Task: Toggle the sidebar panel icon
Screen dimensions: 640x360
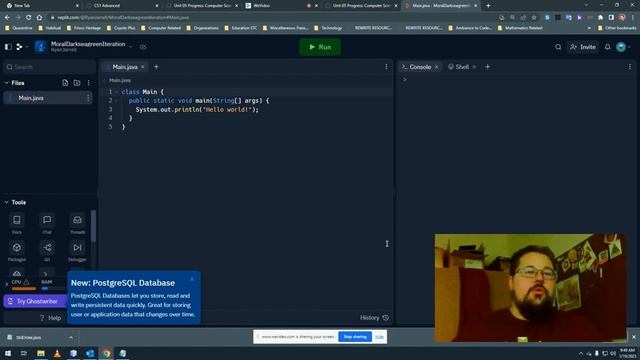Action: click(8, 47)
